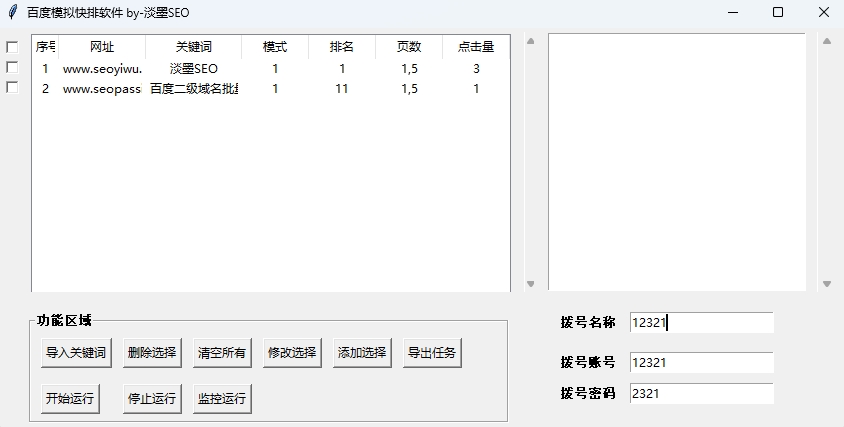Click the 修改选择 button
The height and width of the screenshot is (427, 844).
292,353
